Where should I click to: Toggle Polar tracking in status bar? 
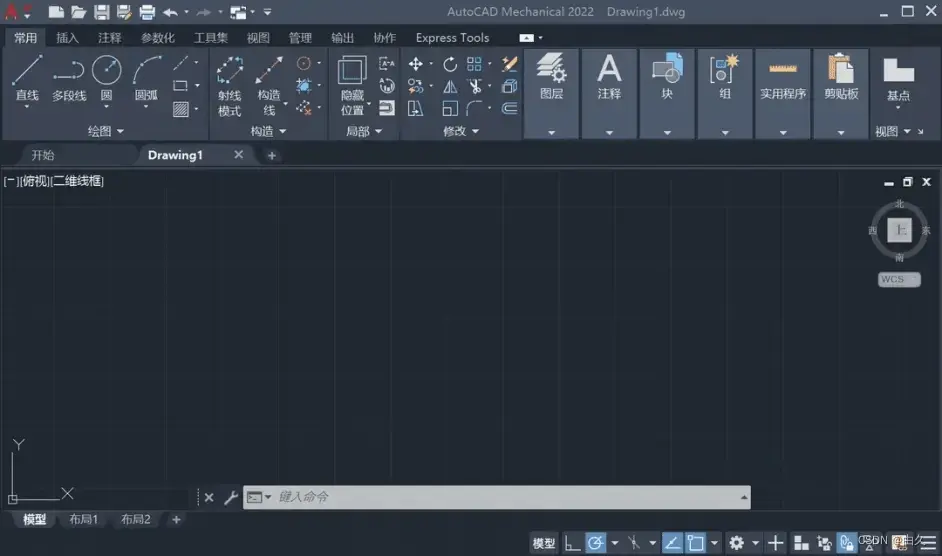(x=595, y=543)
